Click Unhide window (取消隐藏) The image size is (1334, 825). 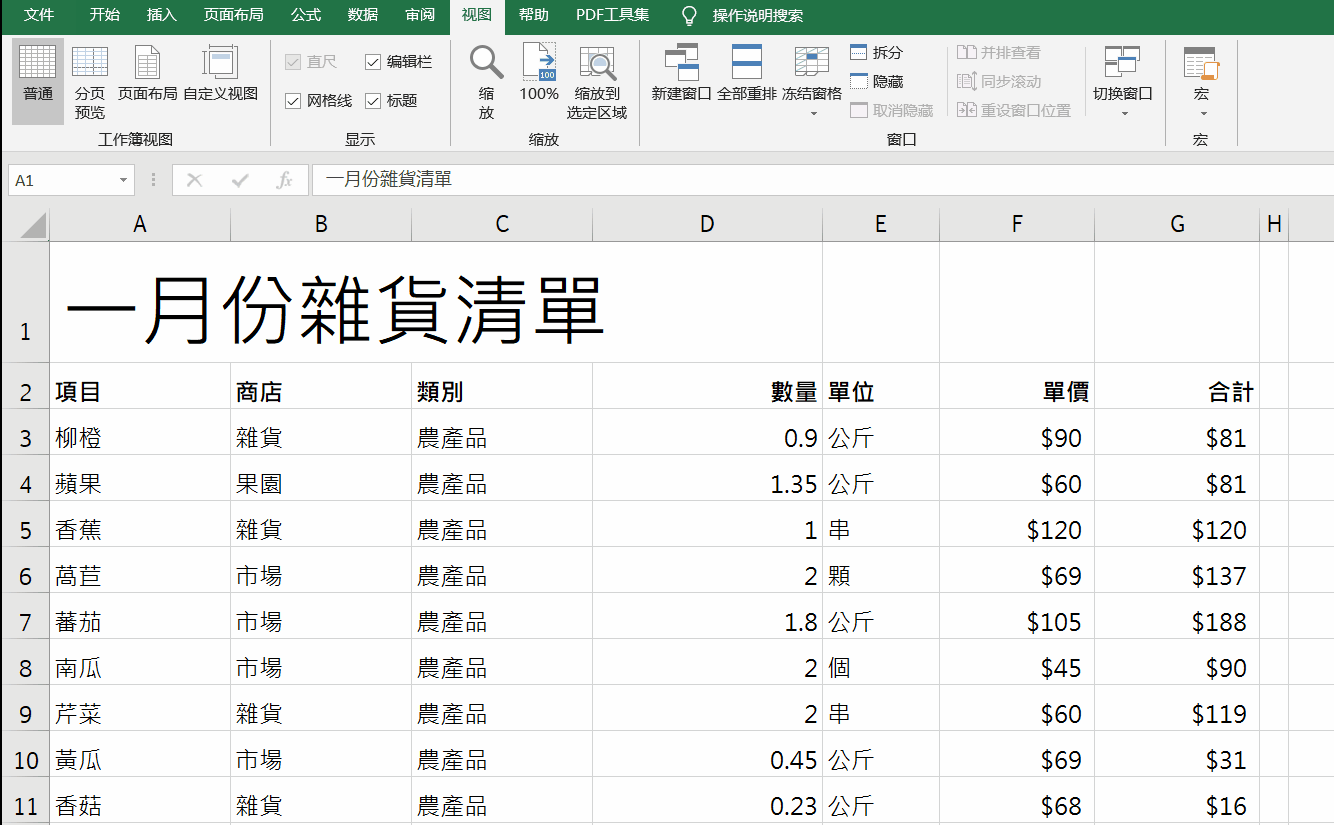point(891,110)
